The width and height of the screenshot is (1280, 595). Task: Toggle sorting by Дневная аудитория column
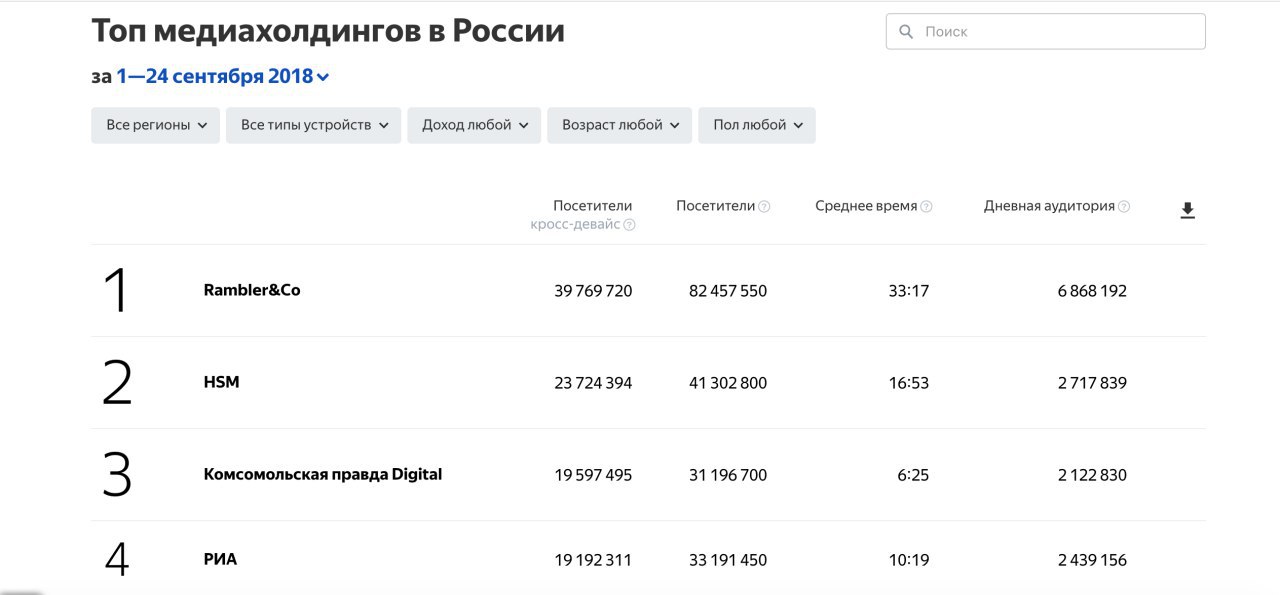coord(1050,206)
